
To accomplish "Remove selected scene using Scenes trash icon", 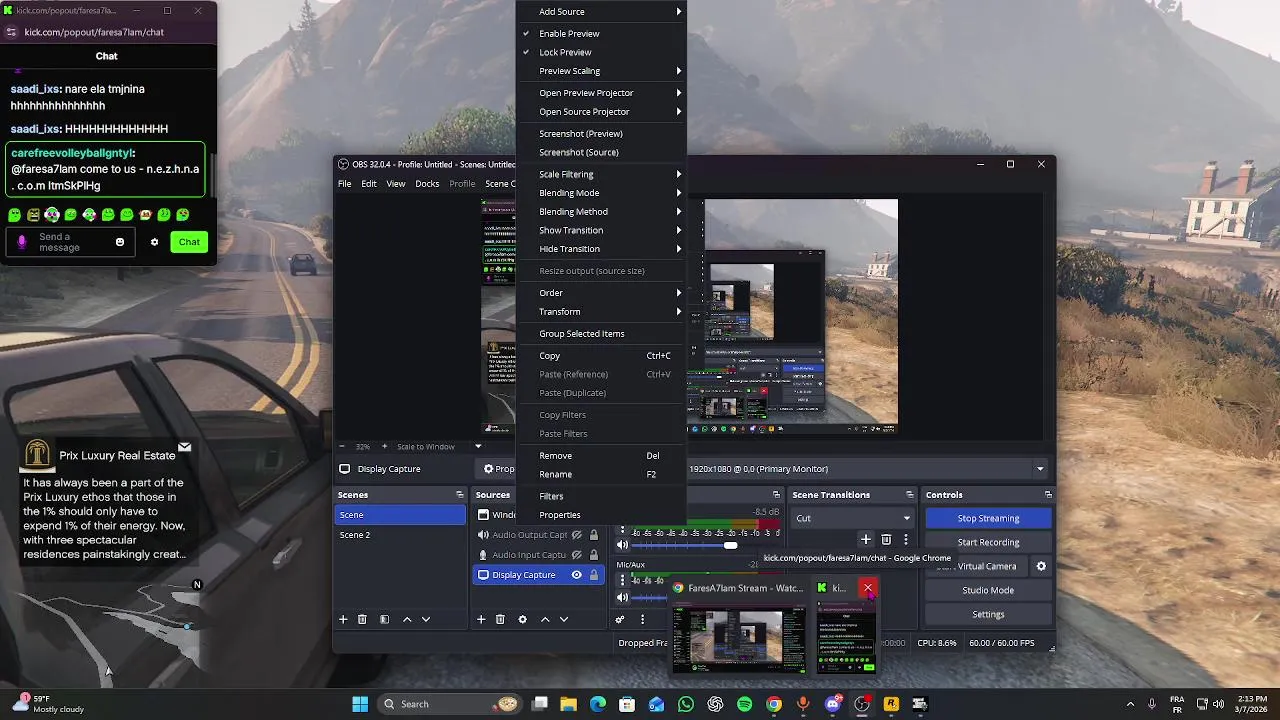I will 362,619.
